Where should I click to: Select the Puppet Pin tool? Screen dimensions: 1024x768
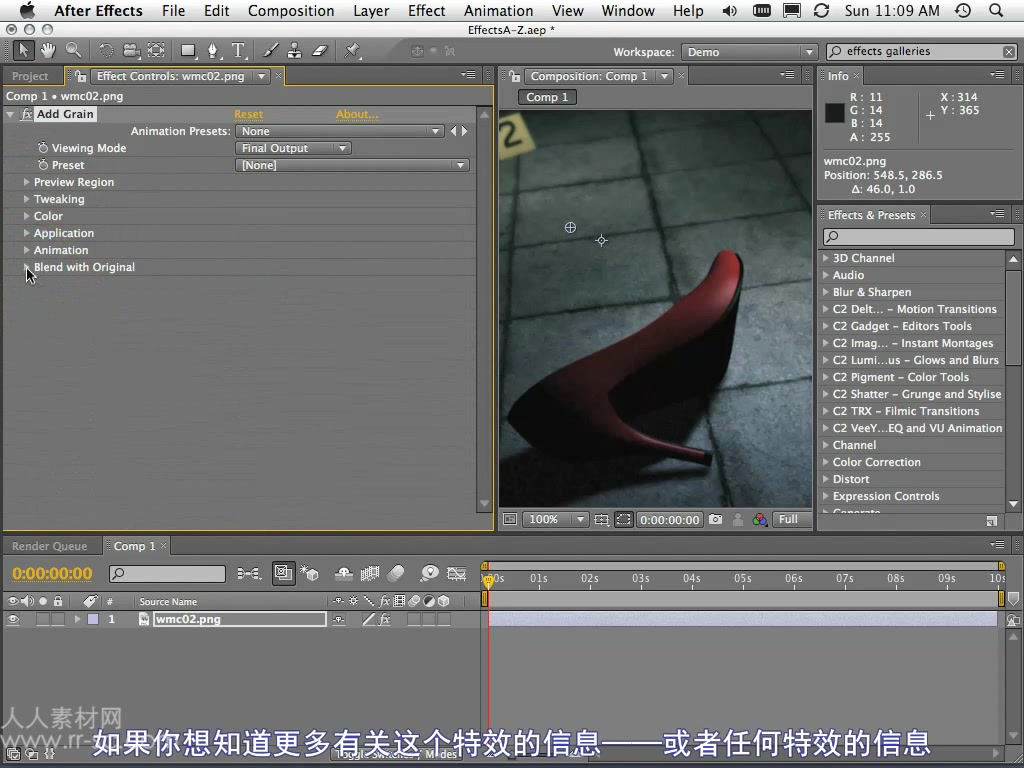pyautogui.click(x=352, y=50)
